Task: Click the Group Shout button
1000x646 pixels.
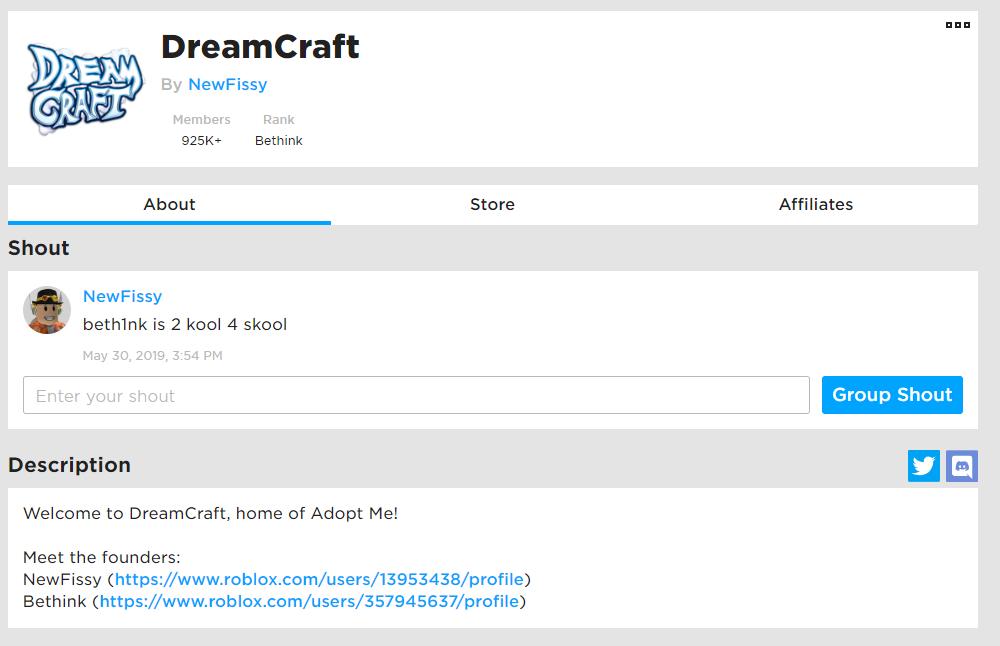Action: pos(892,395)
